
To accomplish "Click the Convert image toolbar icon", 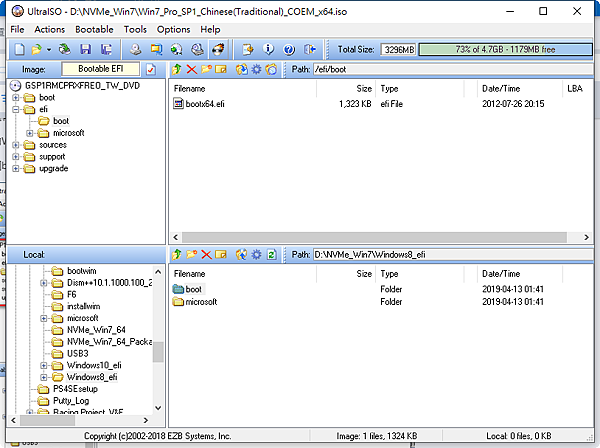I will 176,49.
